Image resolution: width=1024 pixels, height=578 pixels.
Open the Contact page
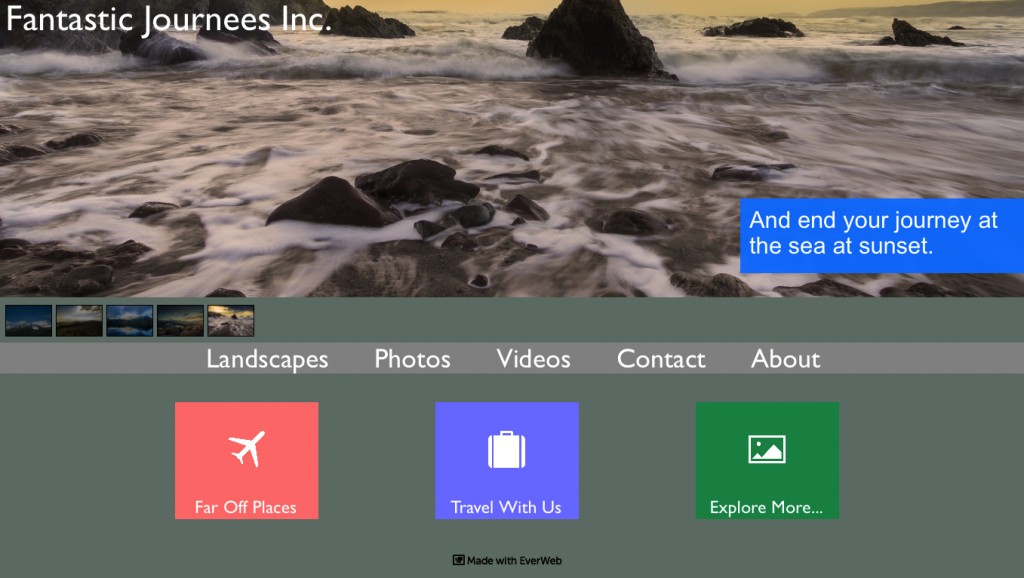tap(660, 359)
